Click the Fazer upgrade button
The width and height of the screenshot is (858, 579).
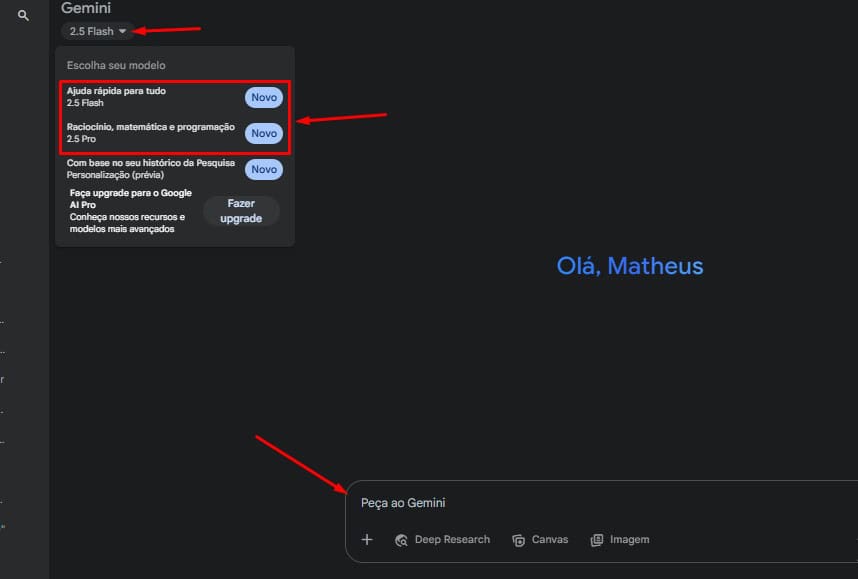point(241,211)
